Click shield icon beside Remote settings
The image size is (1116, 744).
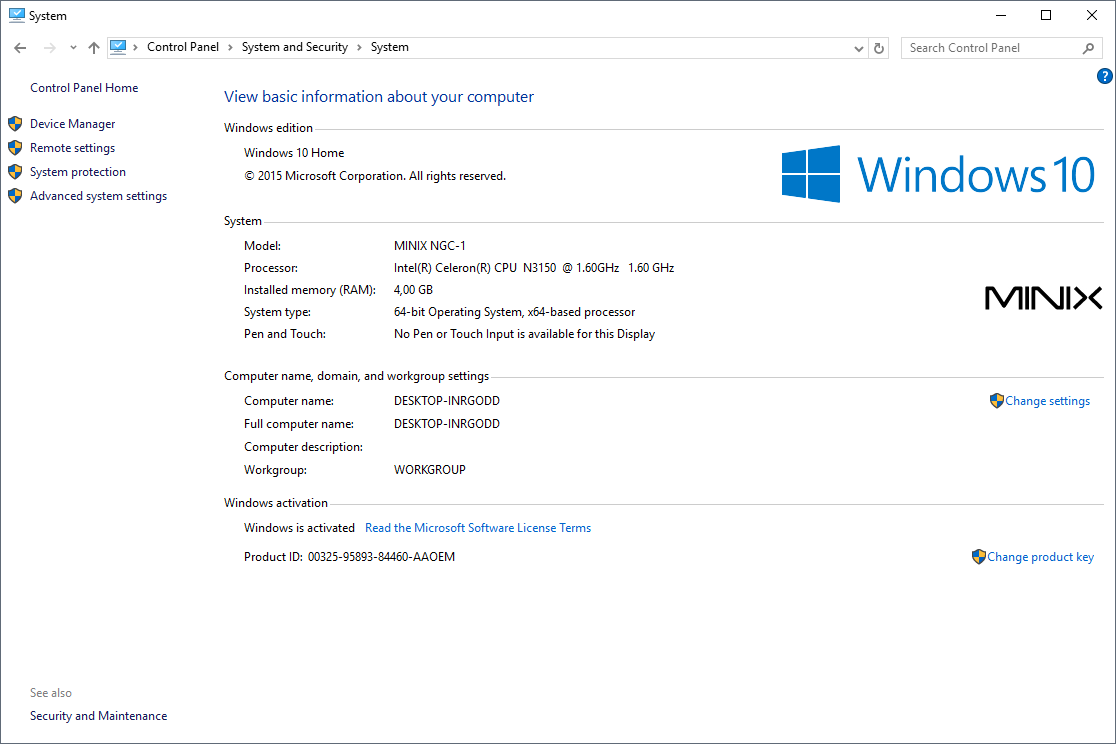pos(15,148)
